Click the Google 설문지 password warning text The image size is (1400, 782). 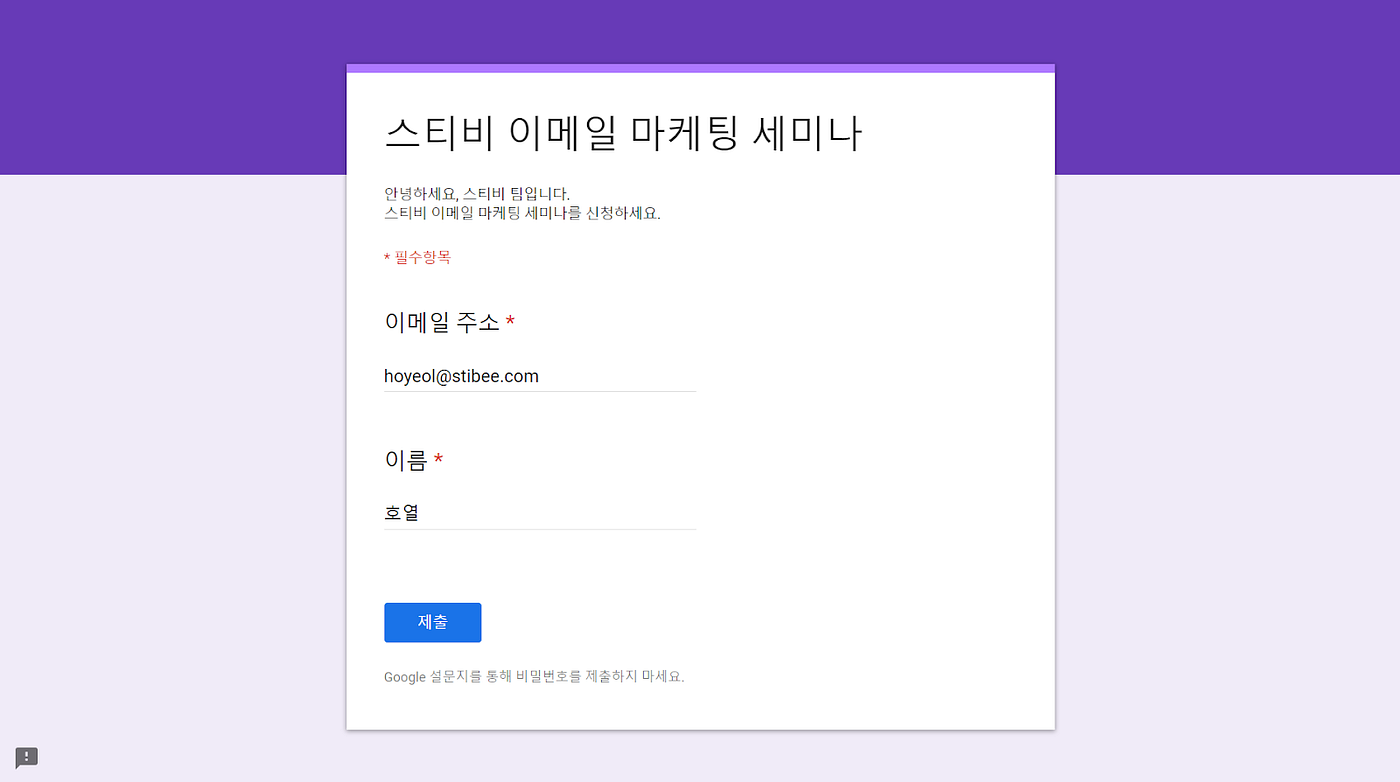tap(534, 676)
